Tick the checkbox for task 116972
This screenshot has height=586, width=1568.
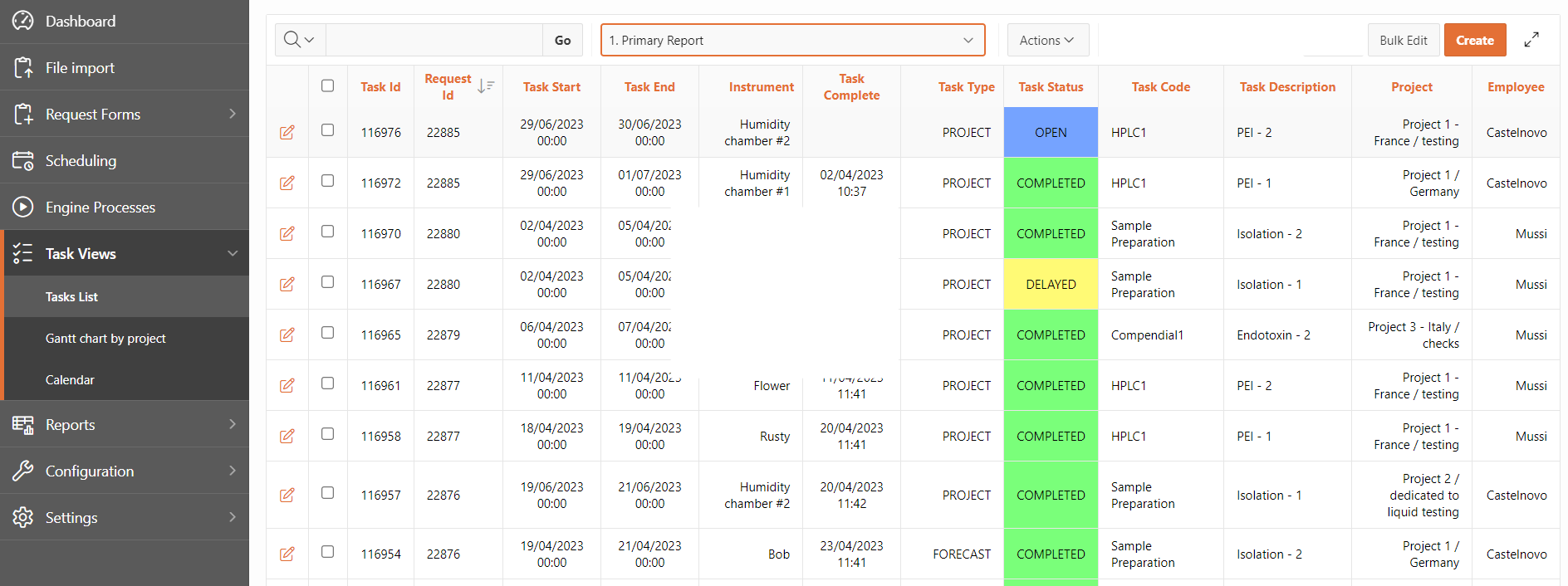[x=328, y=181]
